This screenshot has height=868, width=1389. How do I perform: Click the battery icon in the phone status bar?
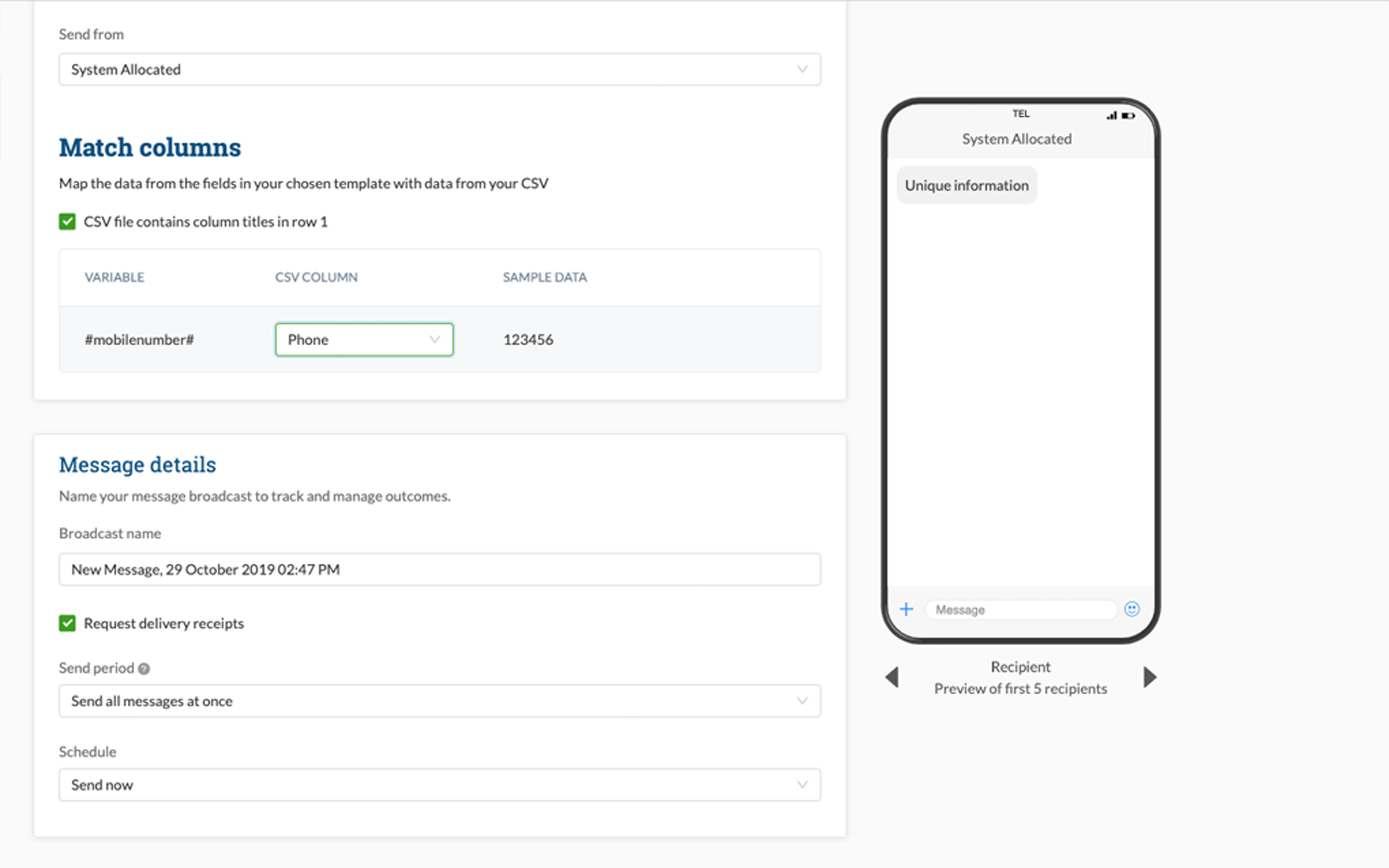(x=1128, y=115)
